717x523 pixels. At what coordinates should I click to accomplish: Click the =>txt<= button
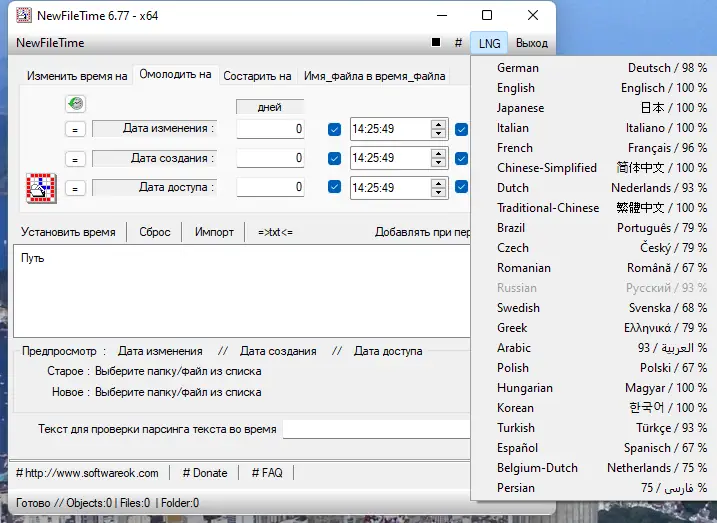point(275,232)
